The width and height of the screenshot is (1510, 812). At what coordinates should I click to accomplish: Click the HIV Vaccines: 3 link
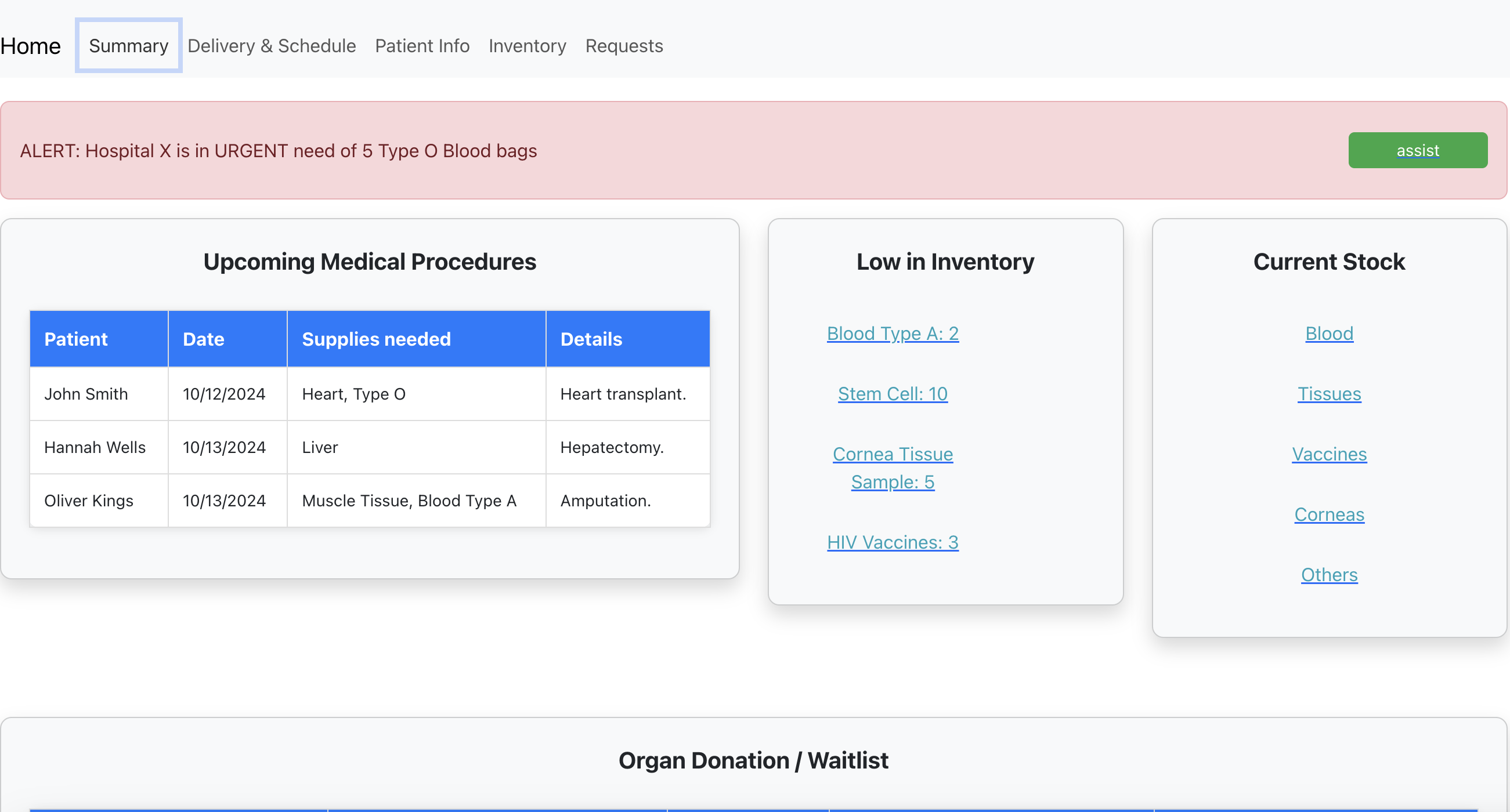[892, 542]
